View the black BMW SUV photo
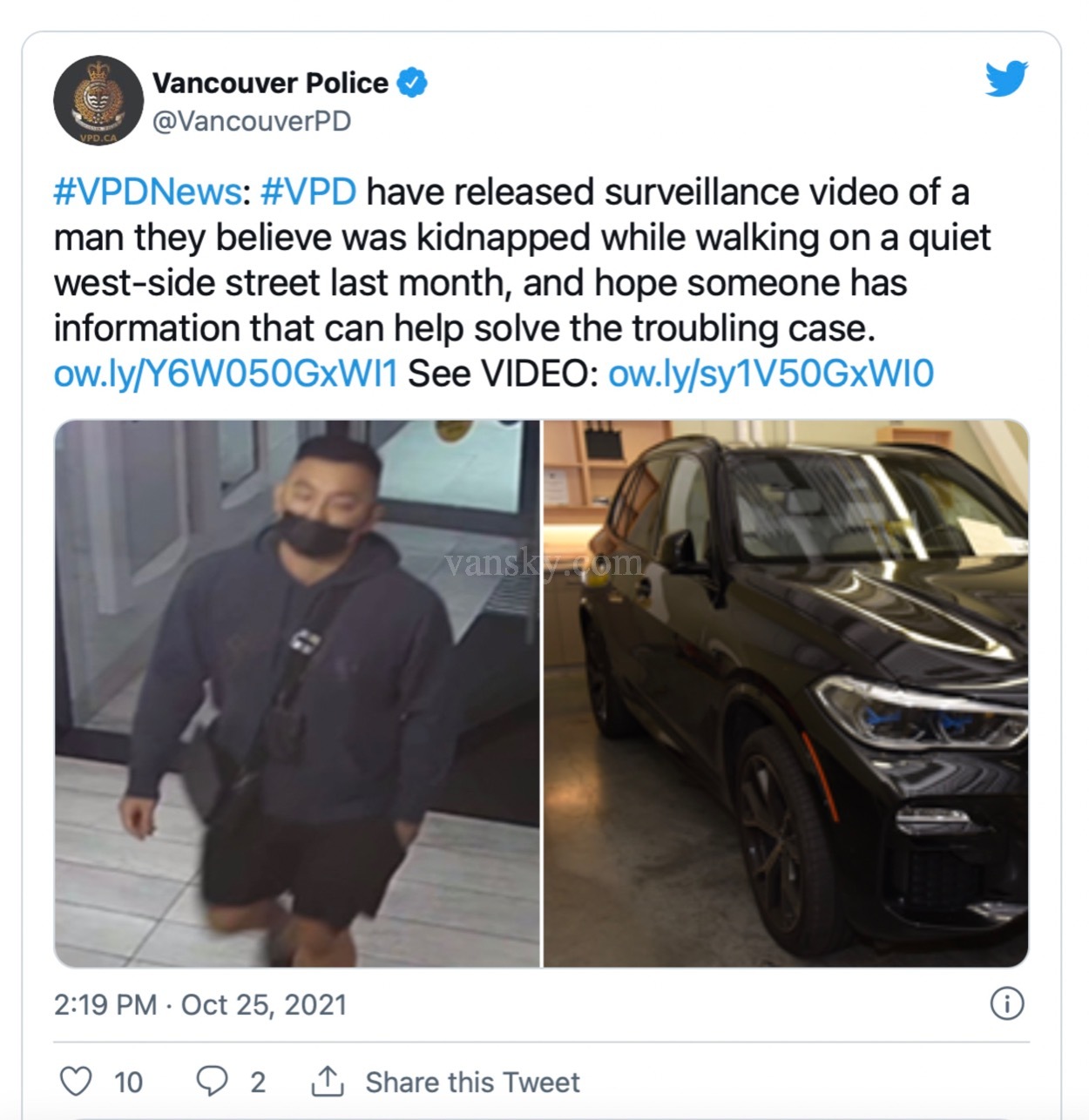 click(786, 693)
